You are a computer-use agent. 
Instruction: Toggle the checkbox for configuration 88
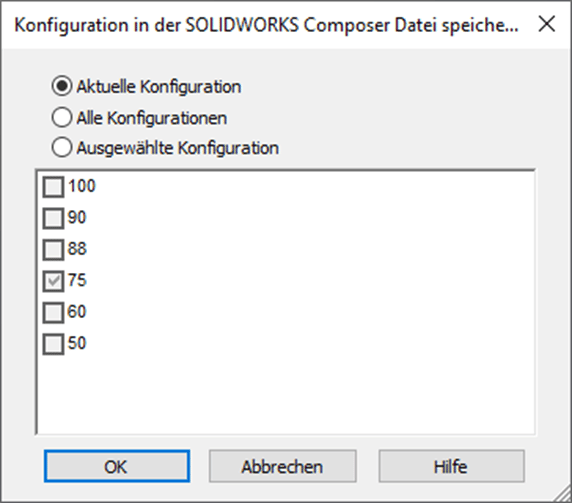tap(53, 249)
